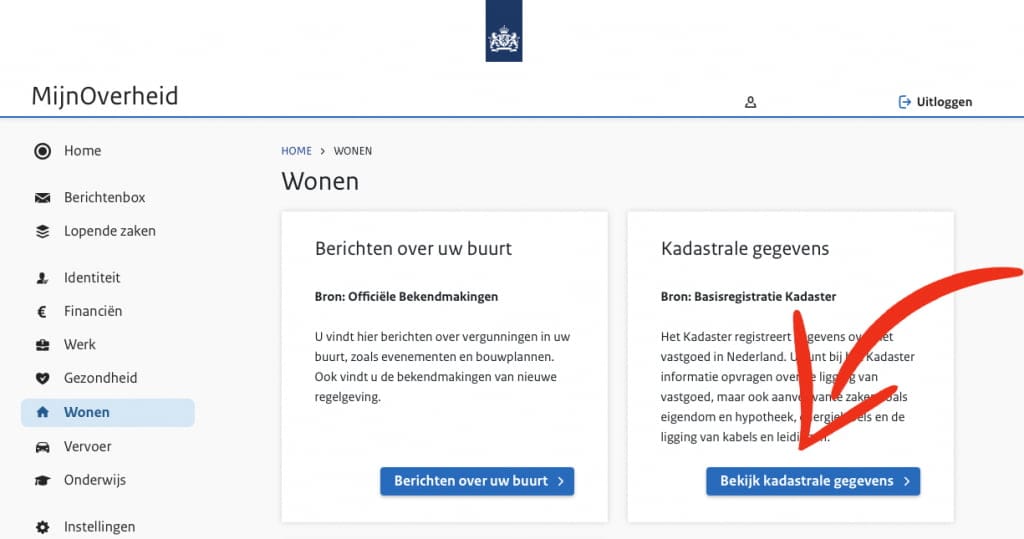
Task: Open Onderwijs in the sidebar
Action: [95, 480]
